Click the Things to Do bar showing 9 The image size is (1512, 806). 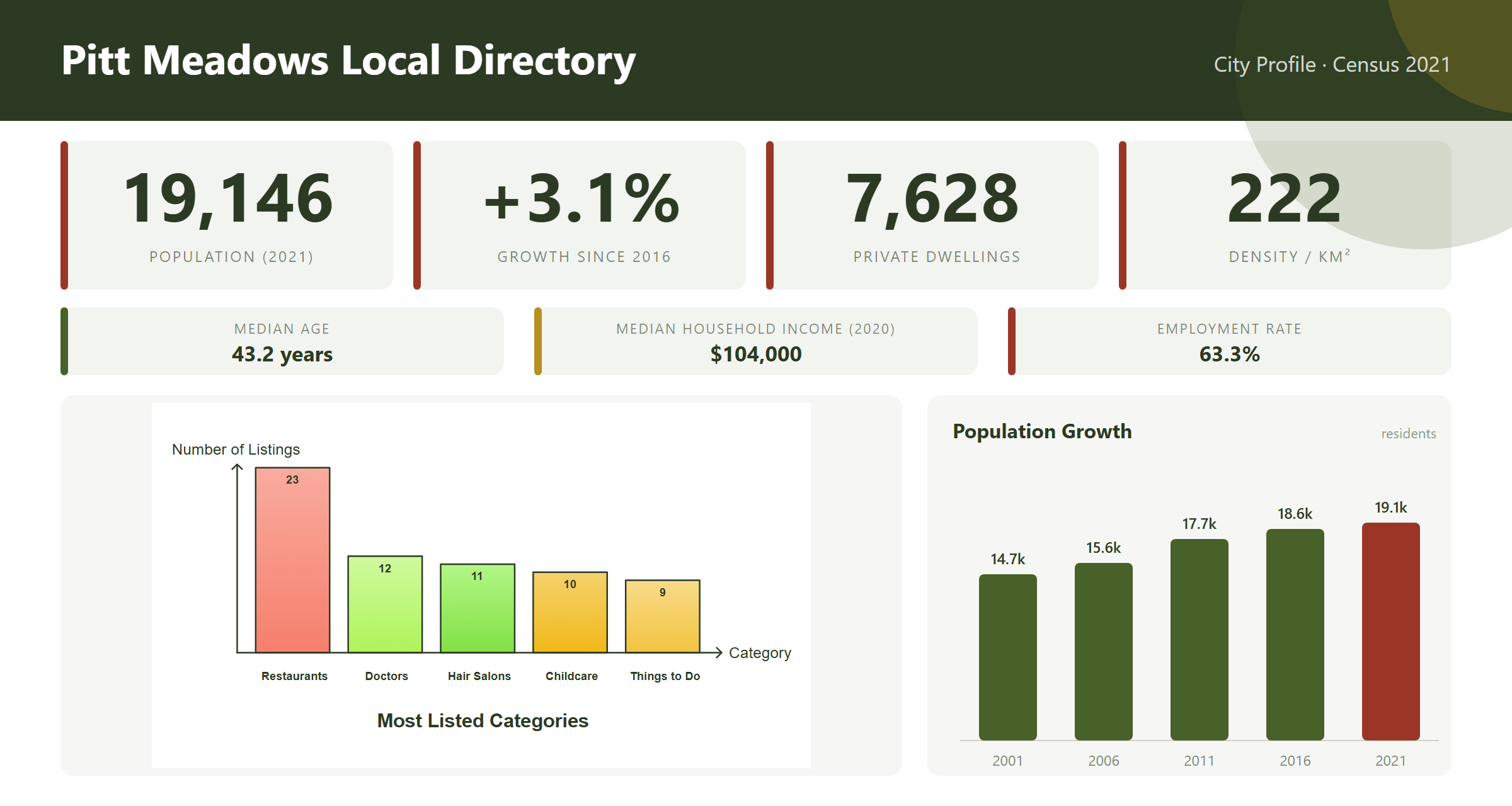pos(663,616)
